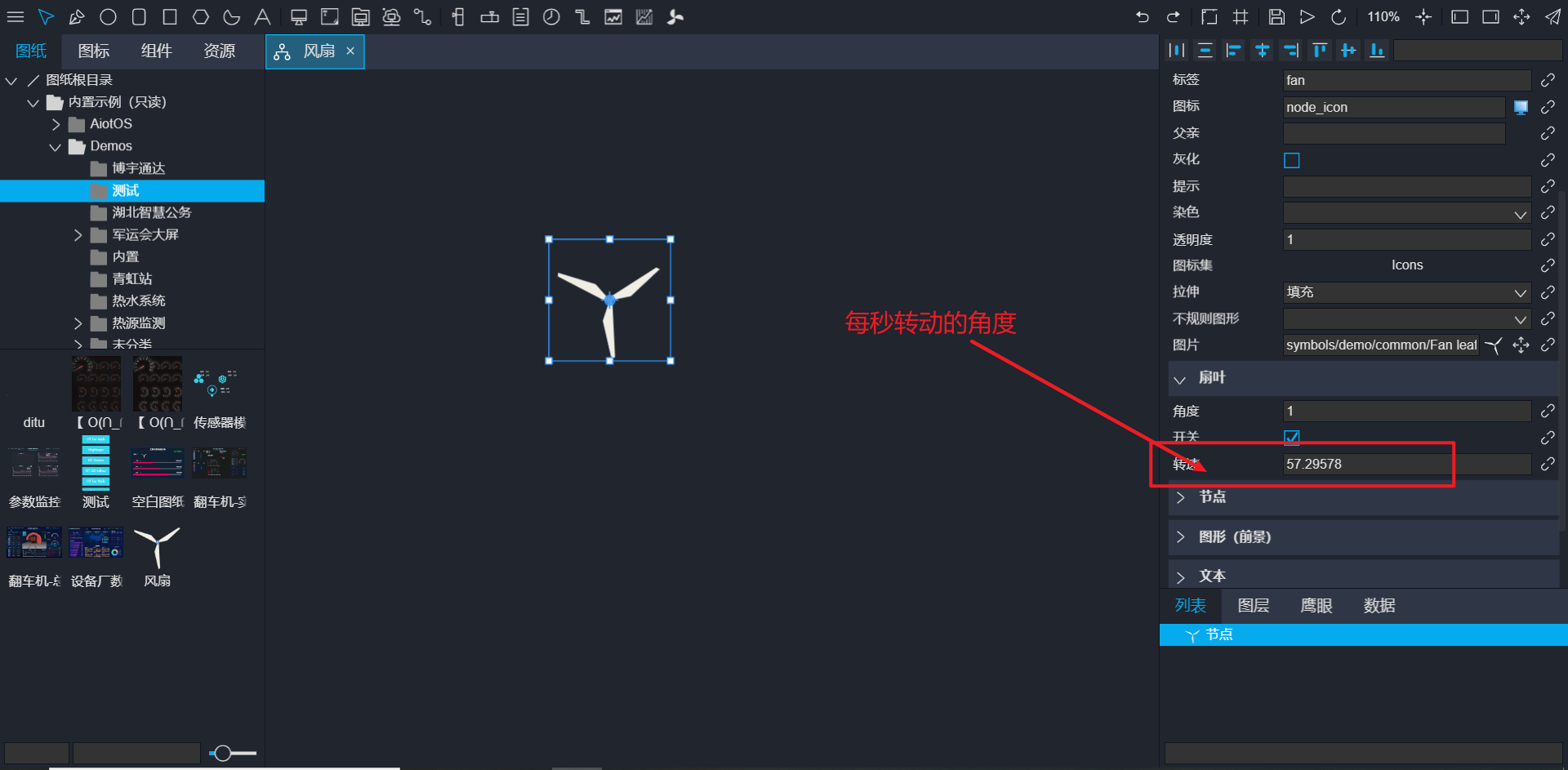Click the align left icon
Image resolution: width=1568 pixels, height=770 pixels.
1233,51
